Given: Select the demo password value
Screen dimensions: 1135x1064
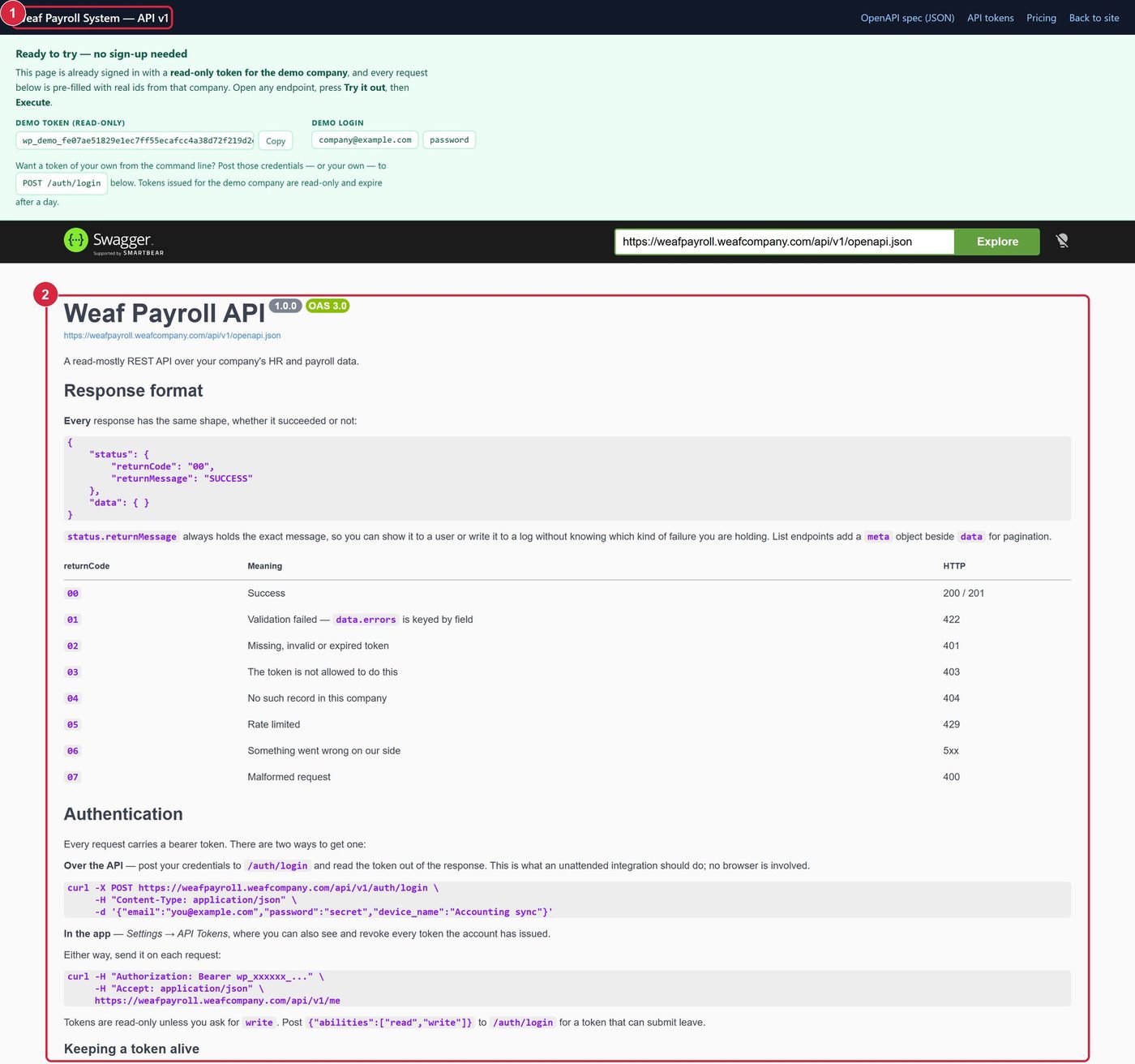Looking at the screenshot, I should tap(449, 140).
